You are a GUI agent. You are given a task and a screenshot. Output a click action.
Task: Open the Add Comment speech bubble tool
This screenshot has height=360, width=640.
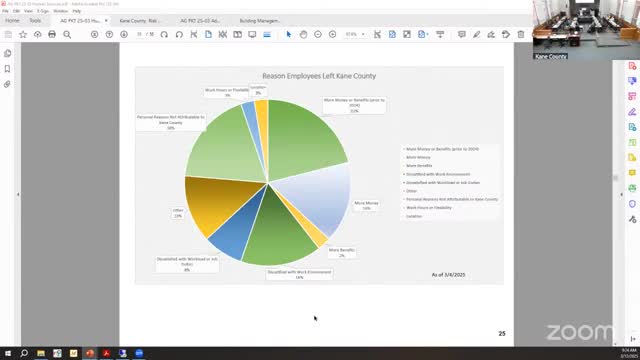[462, 34]
